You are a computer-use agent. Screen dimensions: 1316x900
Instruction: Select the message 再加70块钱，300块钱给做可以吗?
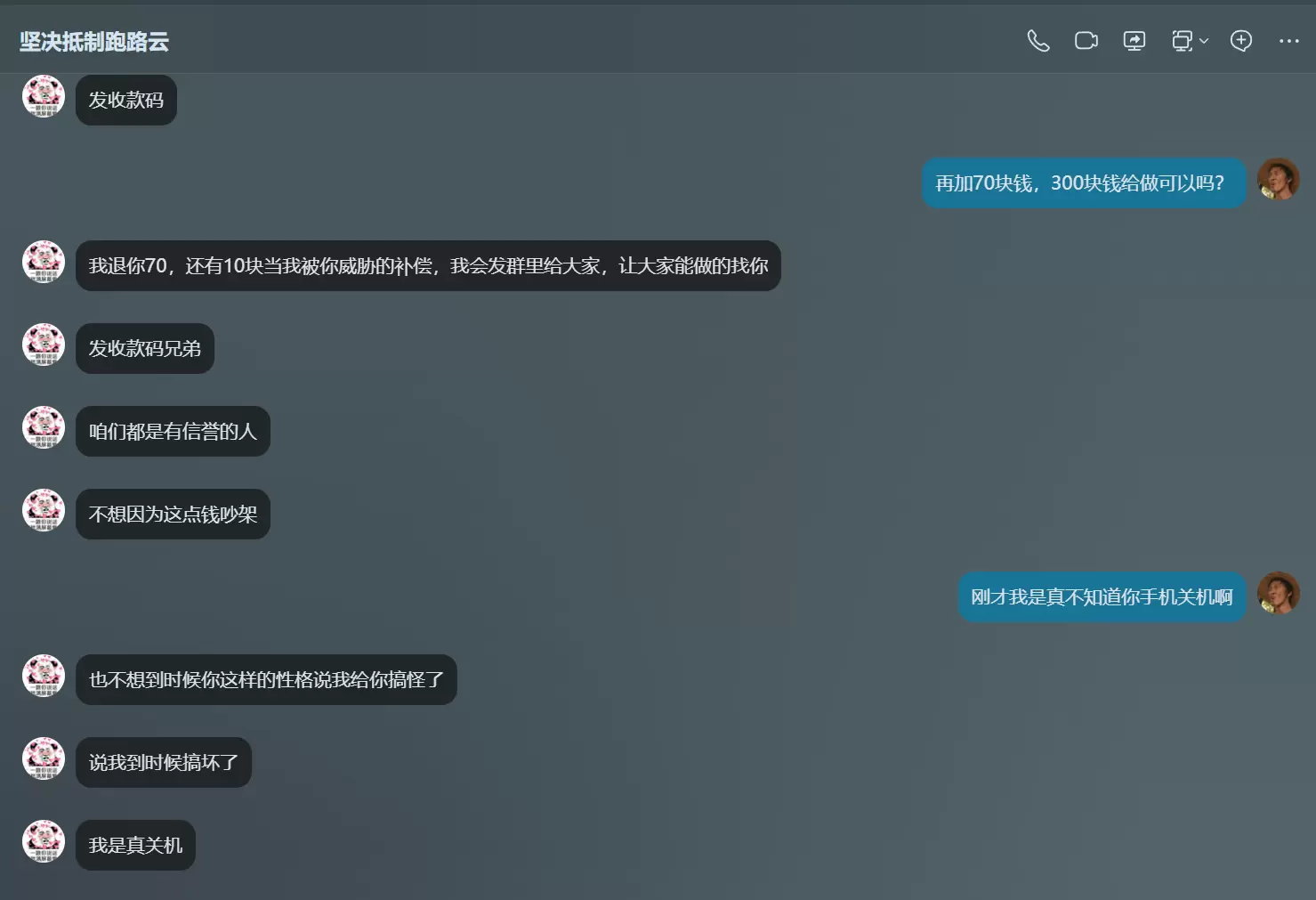pyautogui.click(x=1084, y=183)
